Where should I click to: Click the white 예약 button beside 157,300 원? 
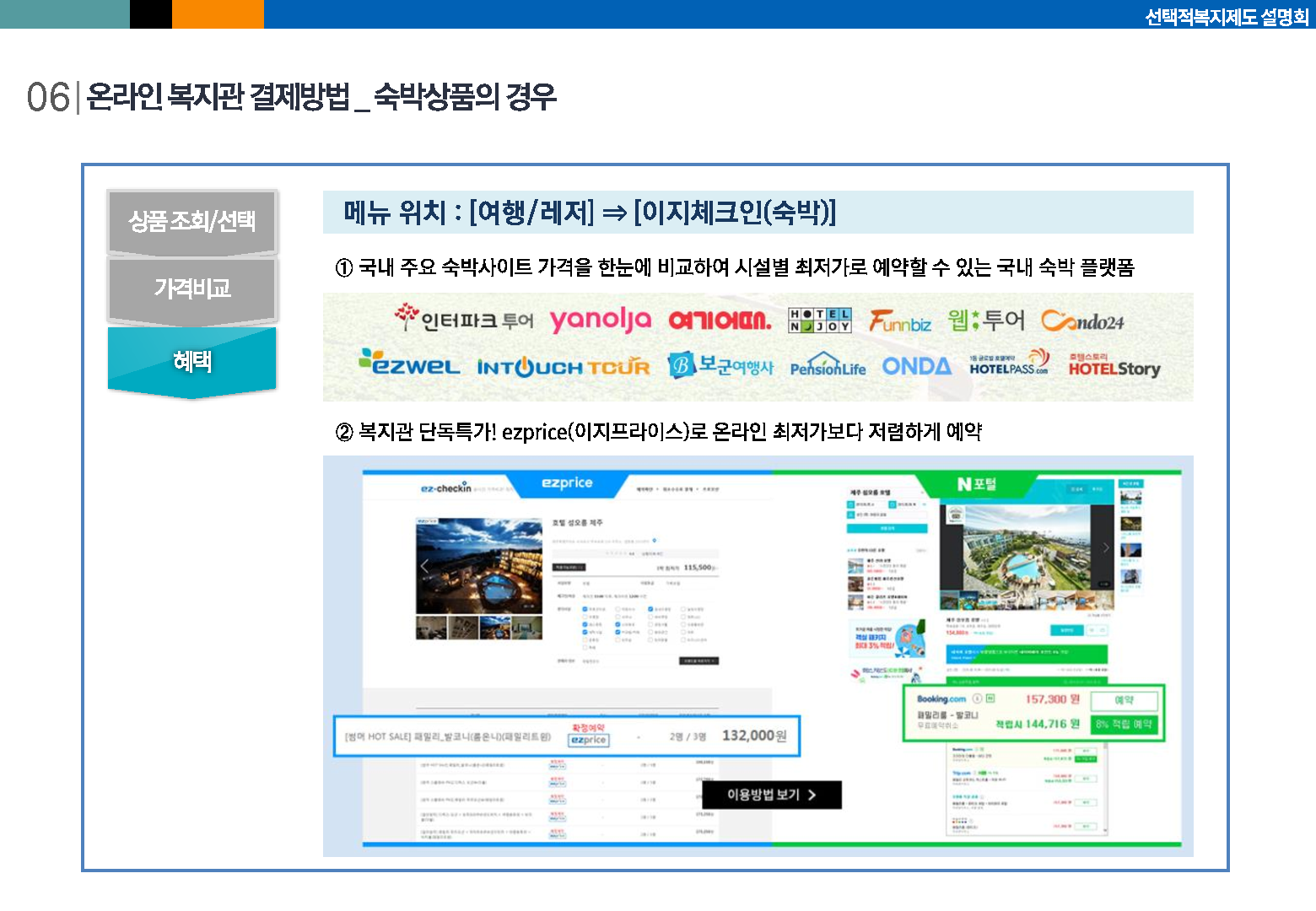(1124, 700)
